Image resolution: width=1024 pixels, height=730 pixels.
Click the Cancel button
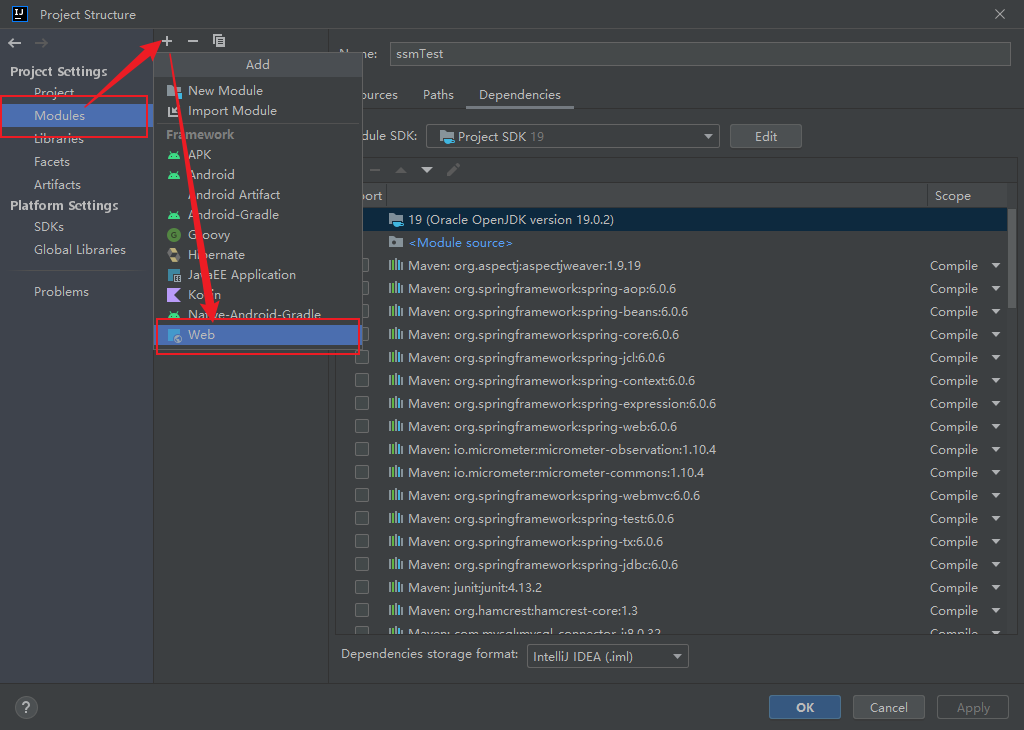tap(888, 707)
